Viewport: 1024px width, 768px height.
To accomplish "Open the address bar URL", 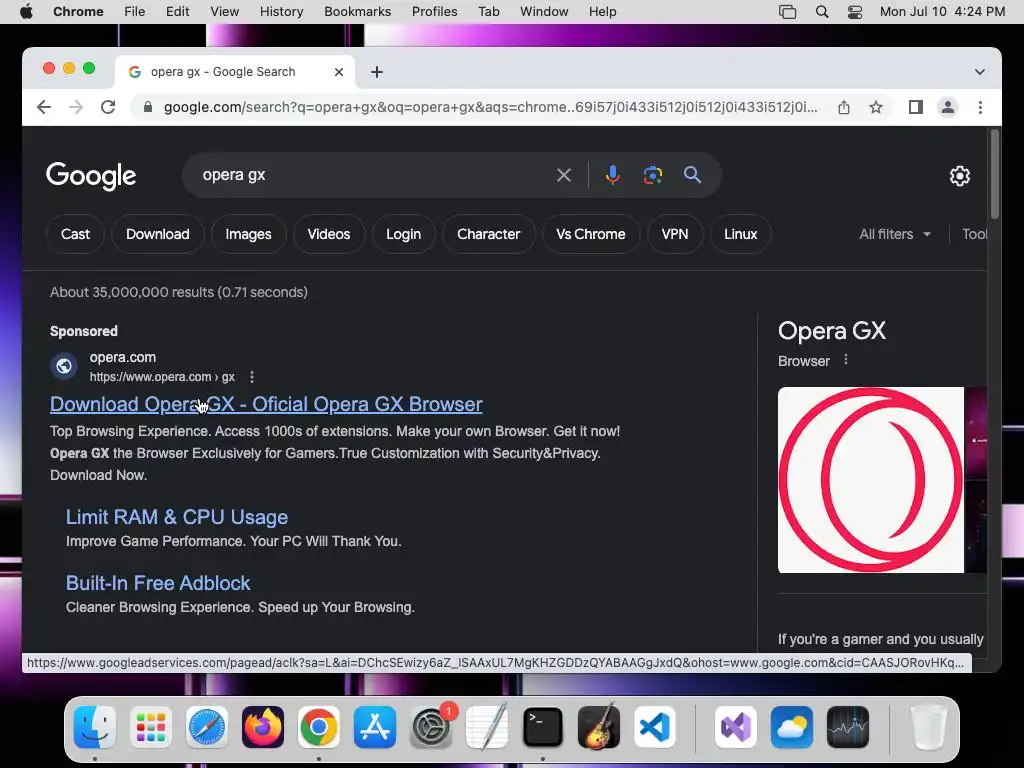I will (490, 107).
